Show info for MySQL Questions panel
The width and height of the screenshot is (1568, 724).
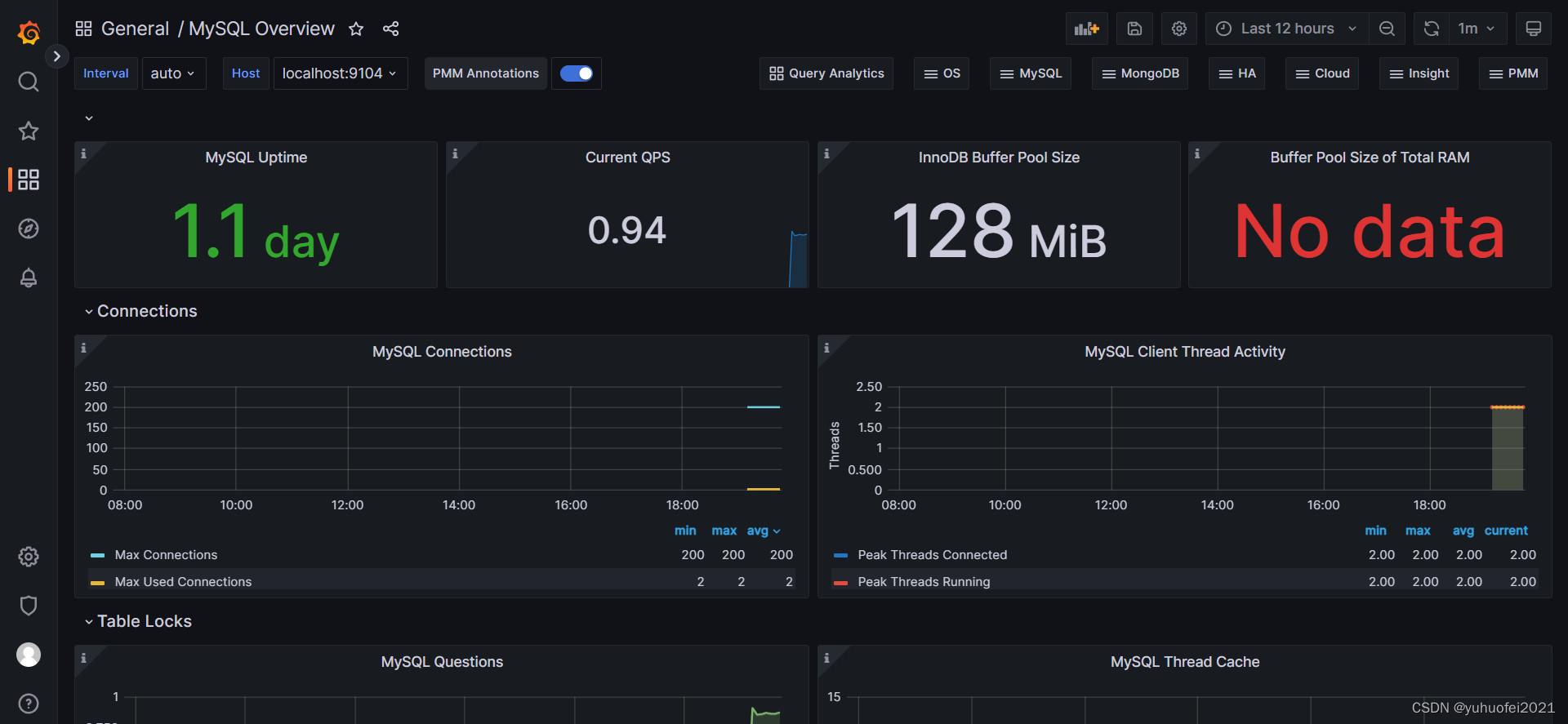click(x=83, y=658)
